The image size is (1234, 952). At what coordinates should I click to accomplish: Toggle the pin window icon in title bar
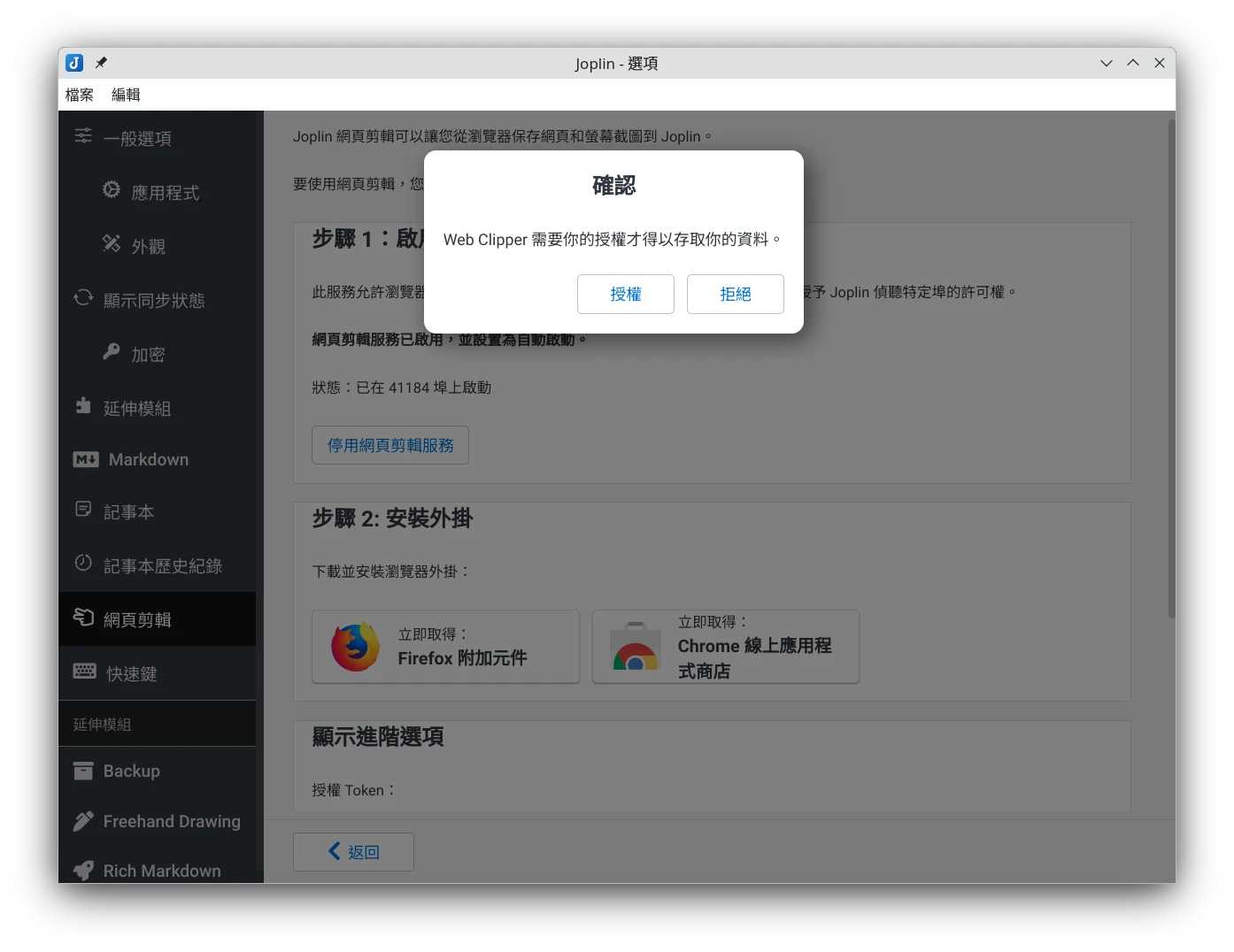click(x=101, y=63)
